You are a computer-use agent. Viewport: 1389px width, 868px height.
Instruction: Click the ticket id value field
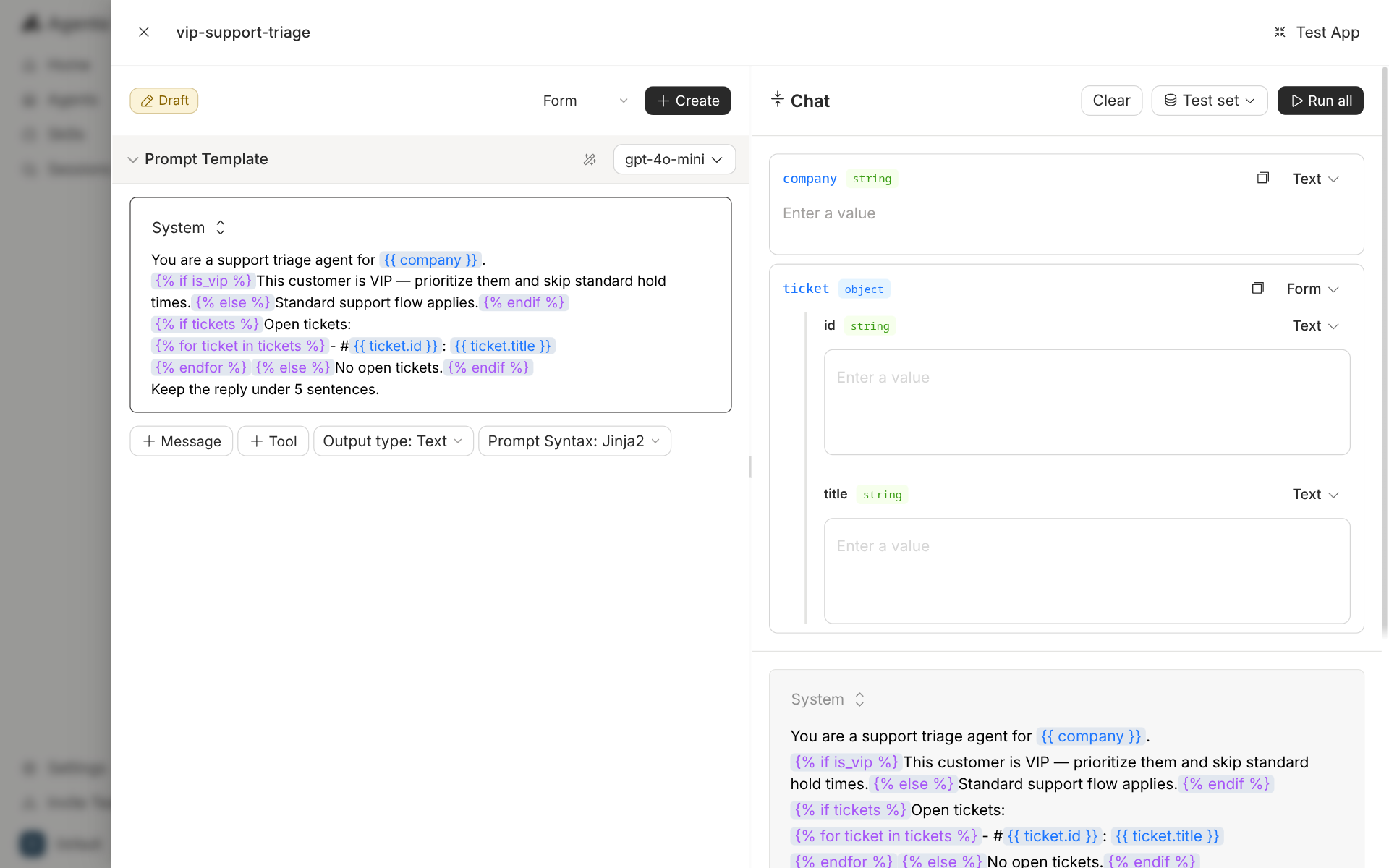click(1087, 402)
